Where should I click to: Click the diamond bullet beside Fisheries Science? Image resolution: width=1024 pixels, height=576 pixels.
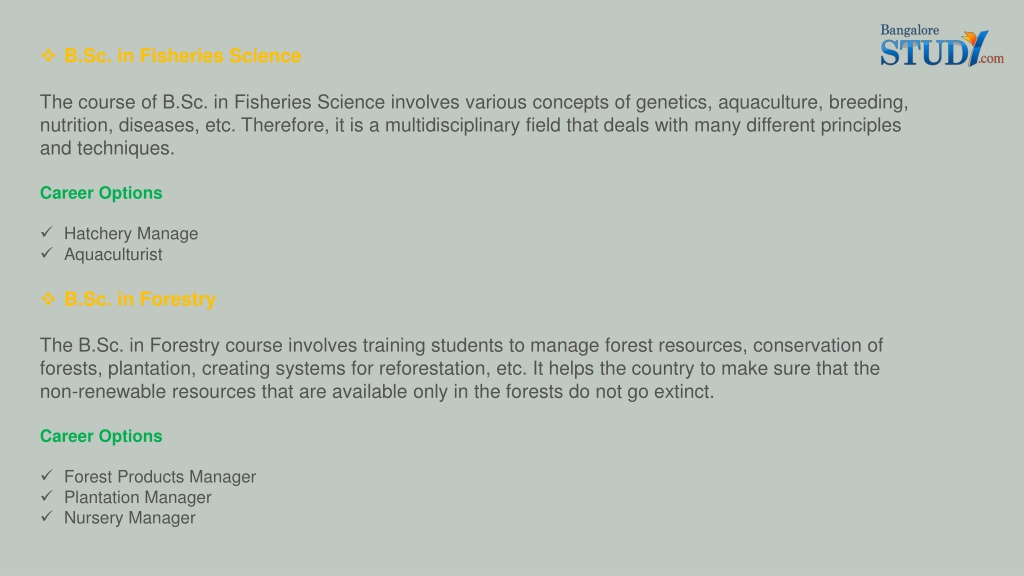tap(48, 56)
